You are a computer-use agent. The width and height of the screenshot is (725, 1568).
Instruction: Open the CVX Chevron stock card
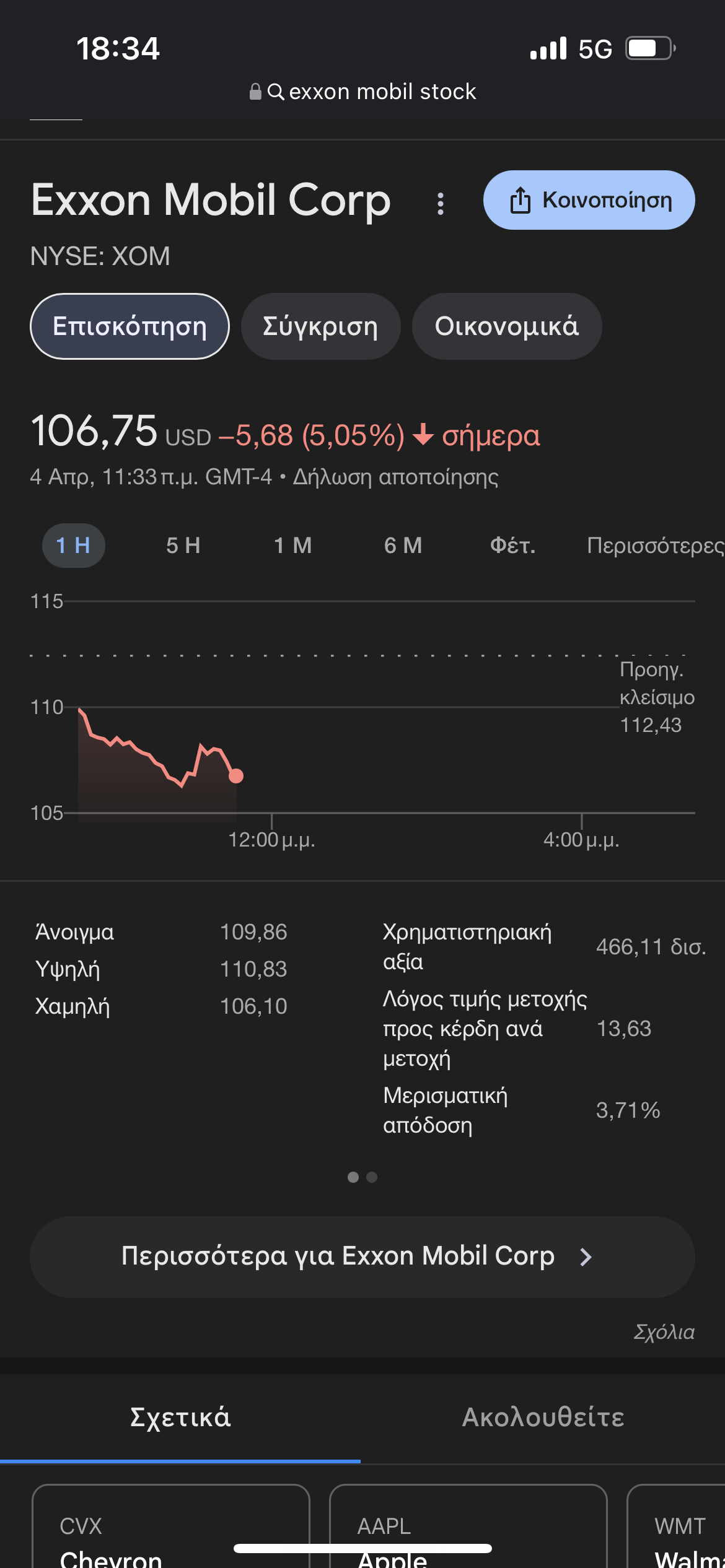(170, 1530)
